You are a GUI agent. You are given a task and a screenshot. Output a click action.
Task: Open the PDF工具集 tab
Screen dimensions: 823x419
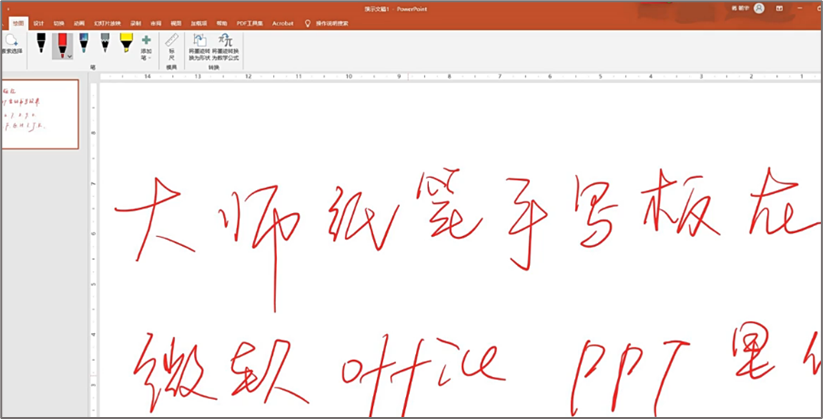pos(250,24)
